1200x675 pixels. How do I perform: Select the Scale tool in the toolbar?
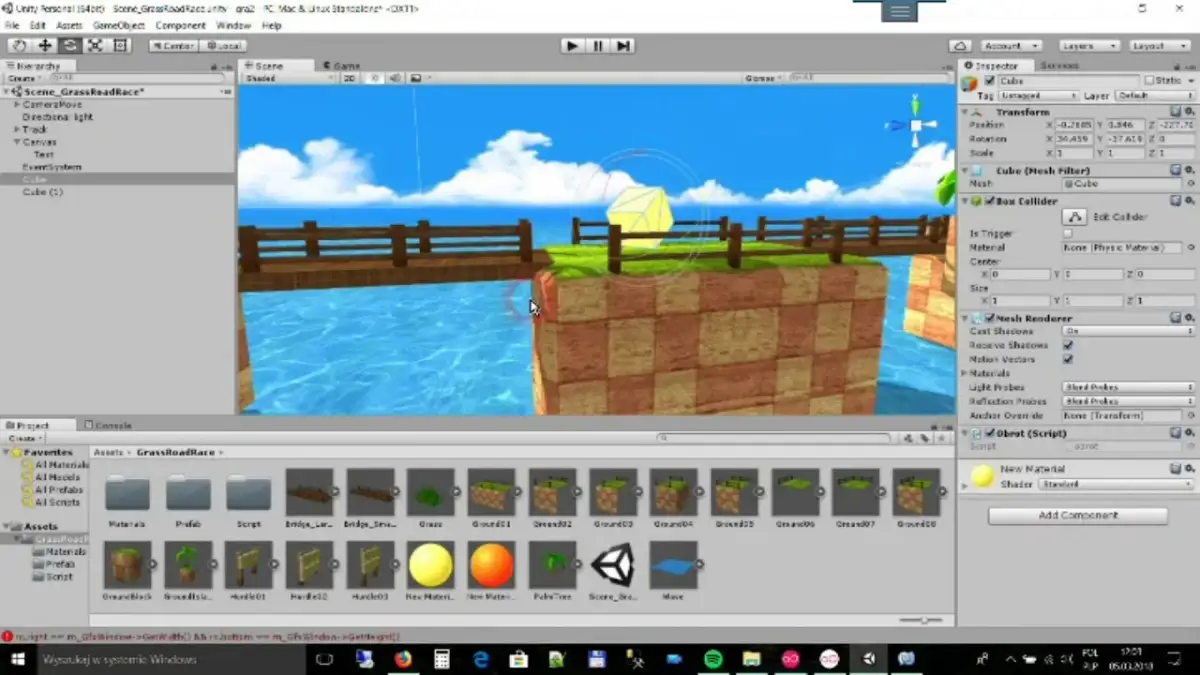click(x=95, y=46)
